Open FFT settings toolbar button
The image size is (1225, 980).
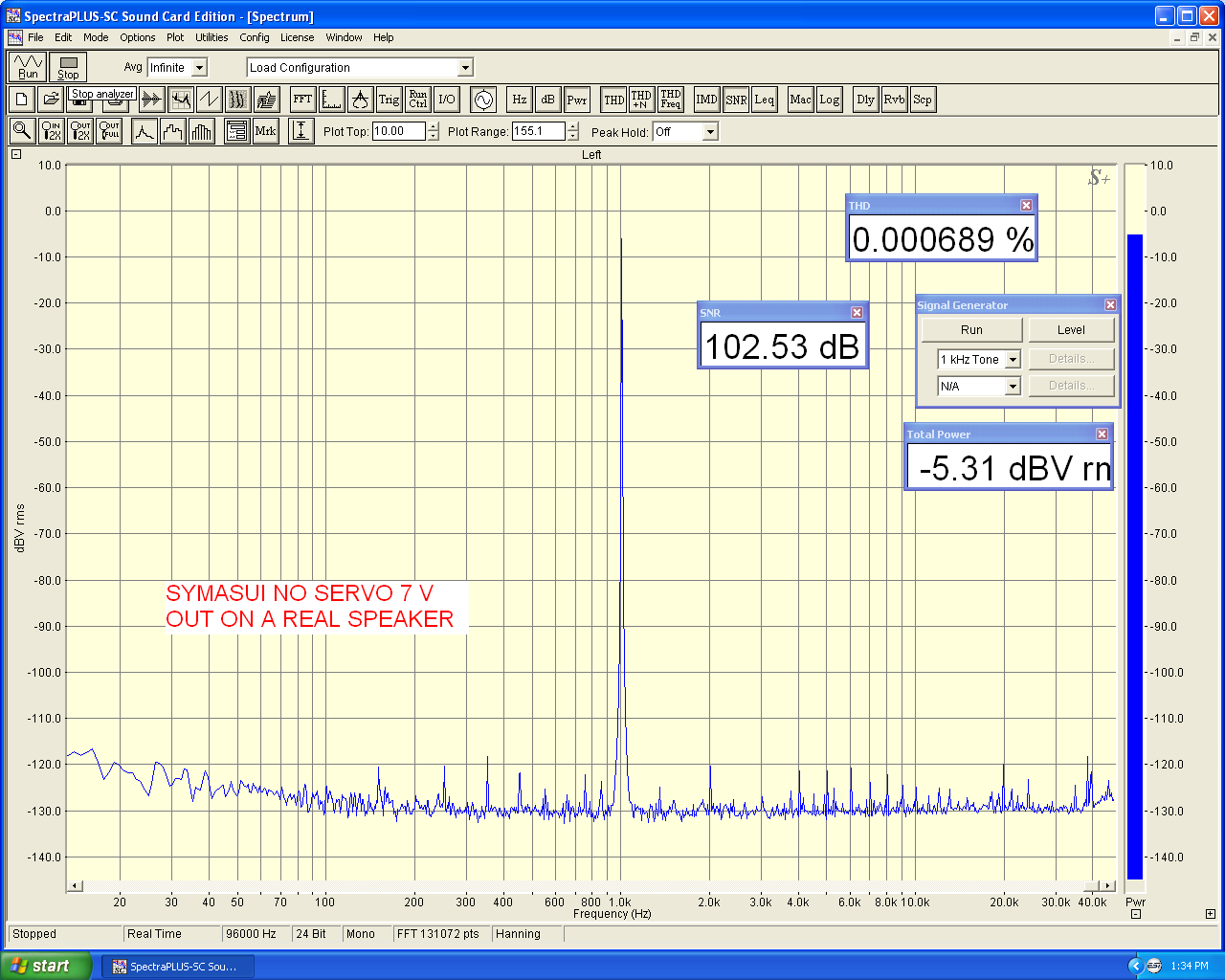point(302,99)
